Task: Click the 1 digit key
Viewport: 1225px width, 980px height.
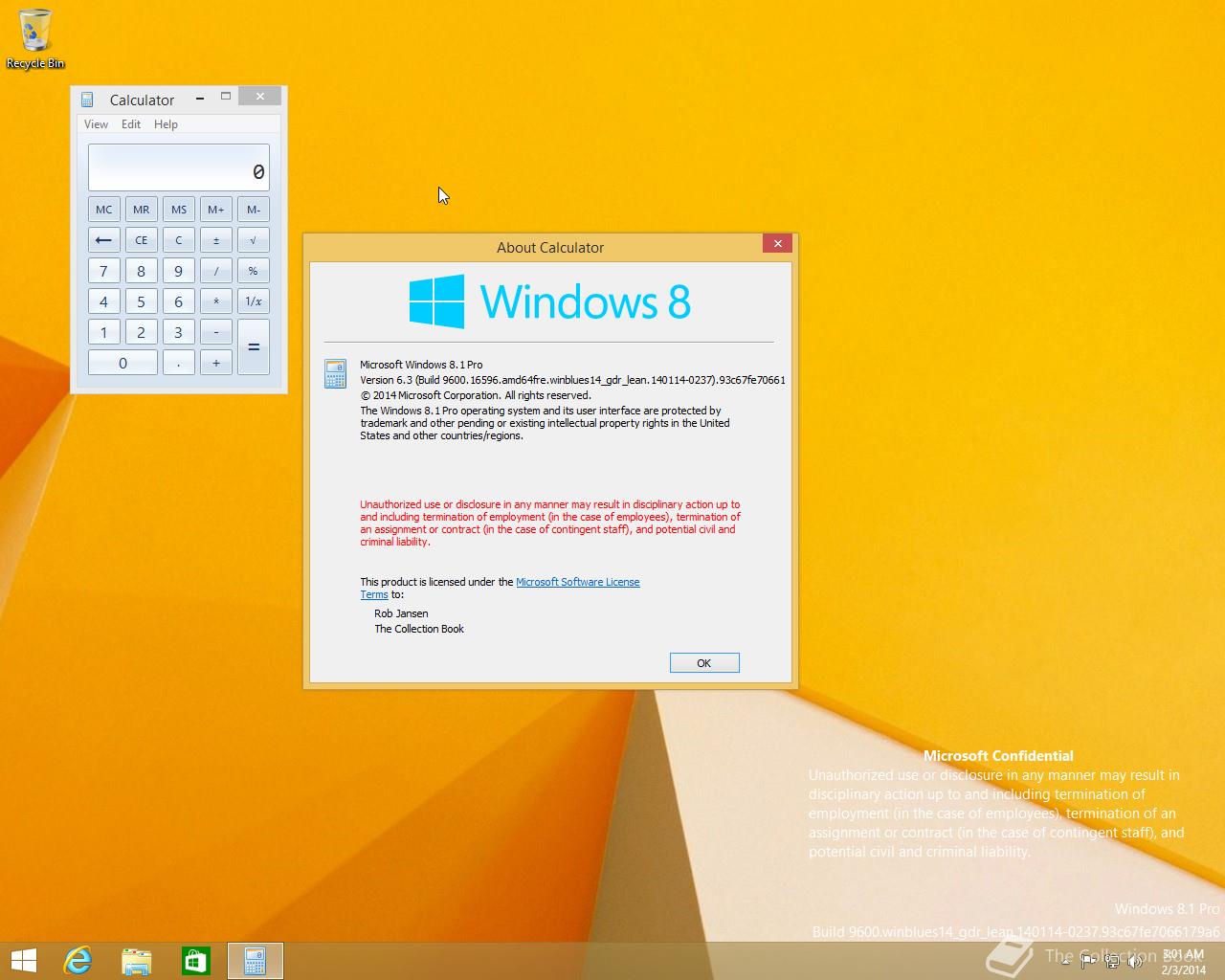Action: click(x=104, y=332)
